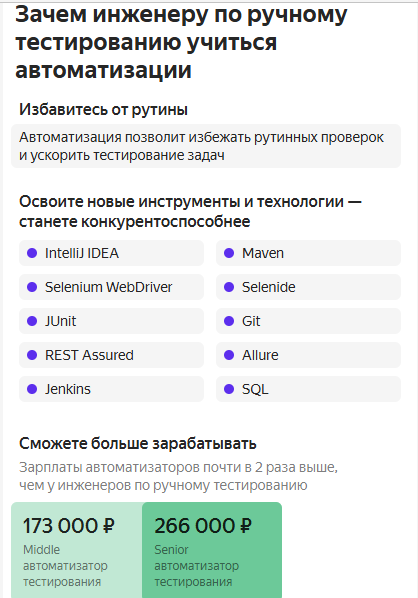
Task: Click the purple dot beside Selenium WebDriver
Action: click(x=32, y=287)
